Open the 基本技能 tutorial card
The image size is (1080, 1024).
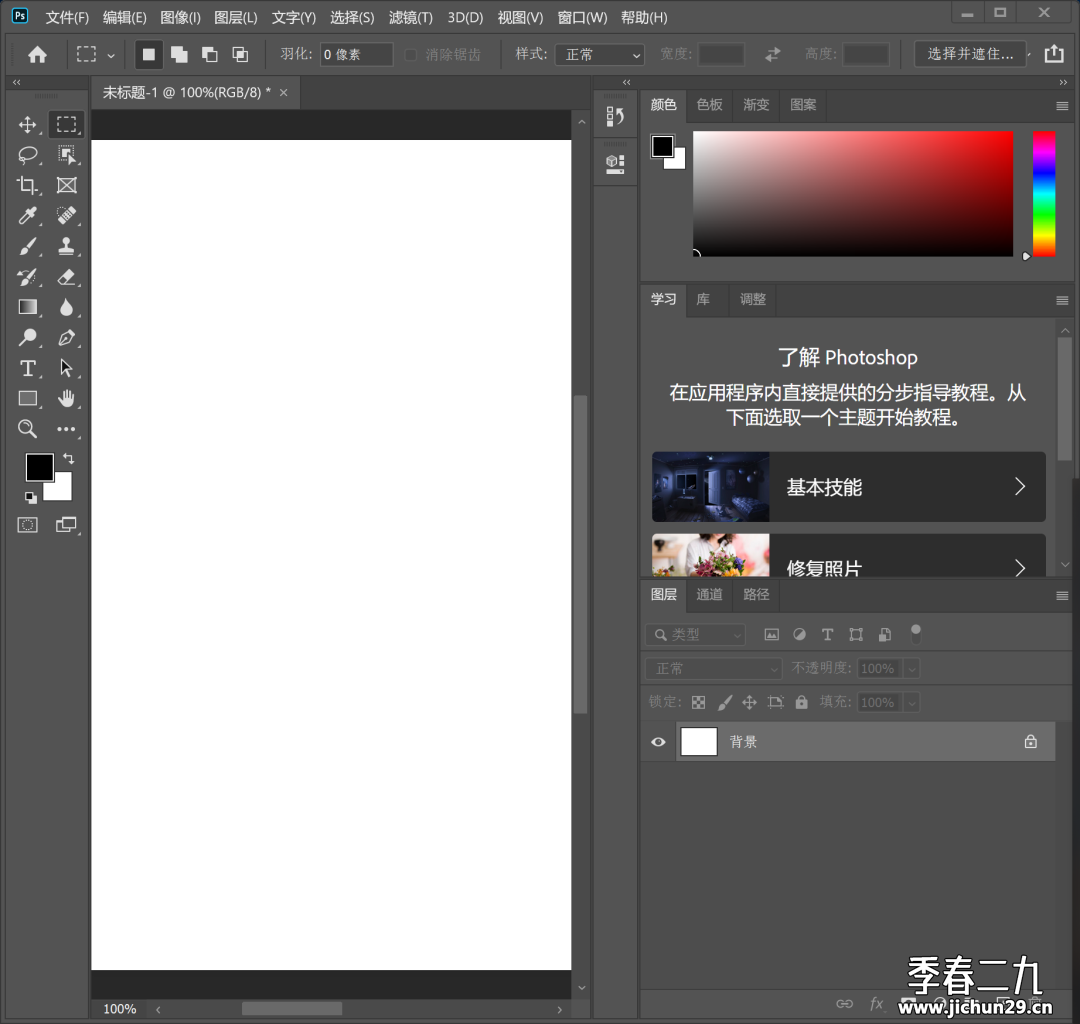[849, 487]
